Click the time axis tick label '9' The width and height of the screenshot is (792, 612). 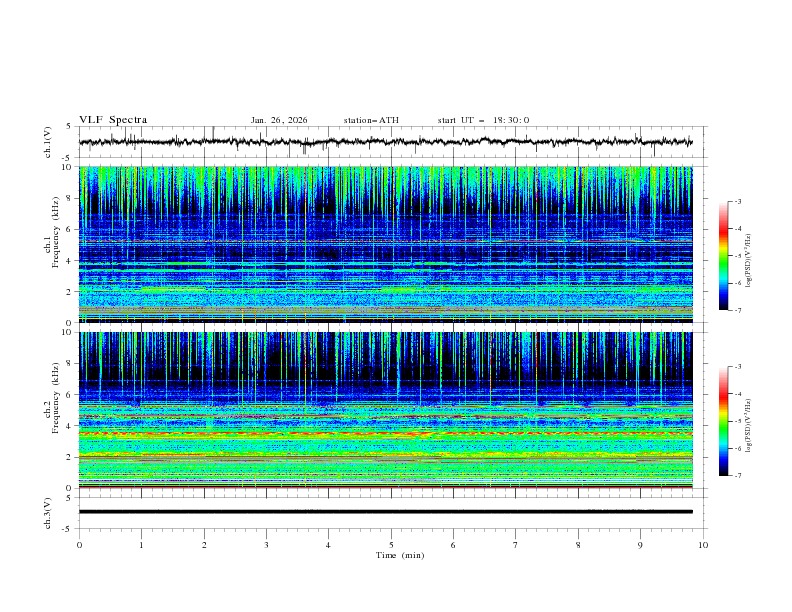[x=640, y=545]
